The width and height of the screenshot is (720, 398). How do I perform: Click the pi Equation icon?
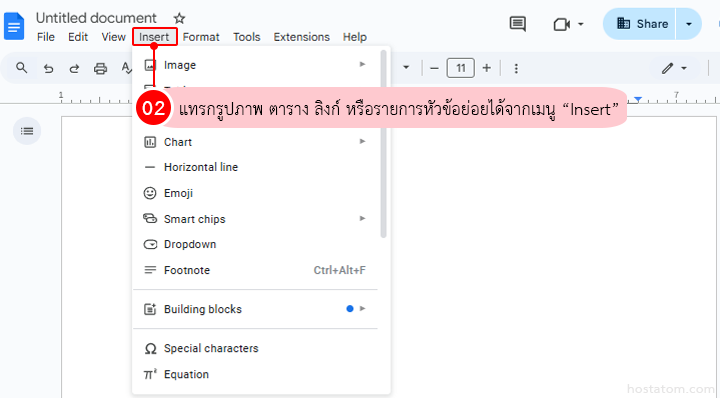[x=150, y=375]
